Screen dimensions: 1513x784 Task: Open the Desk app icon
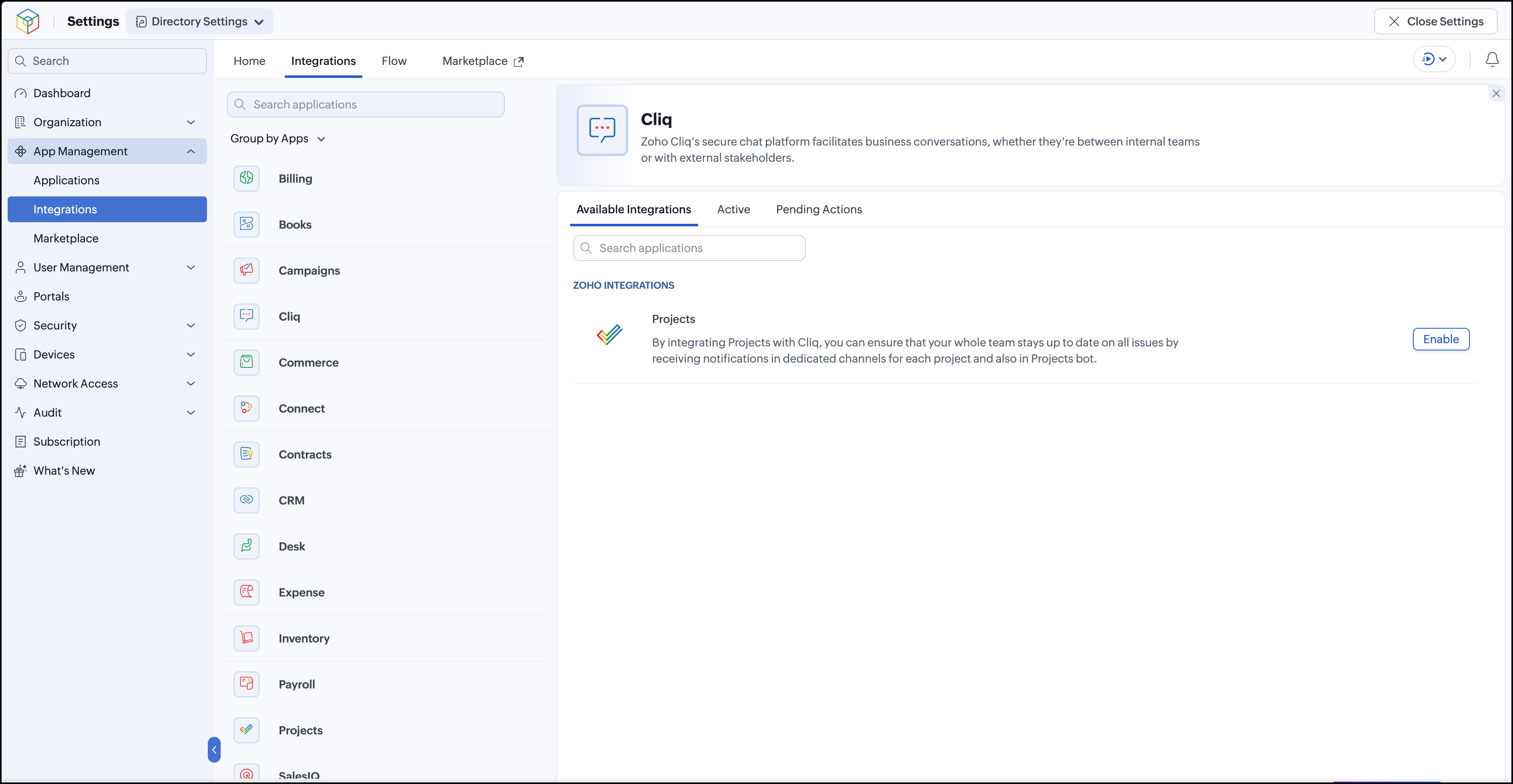(x=246, y=546)
